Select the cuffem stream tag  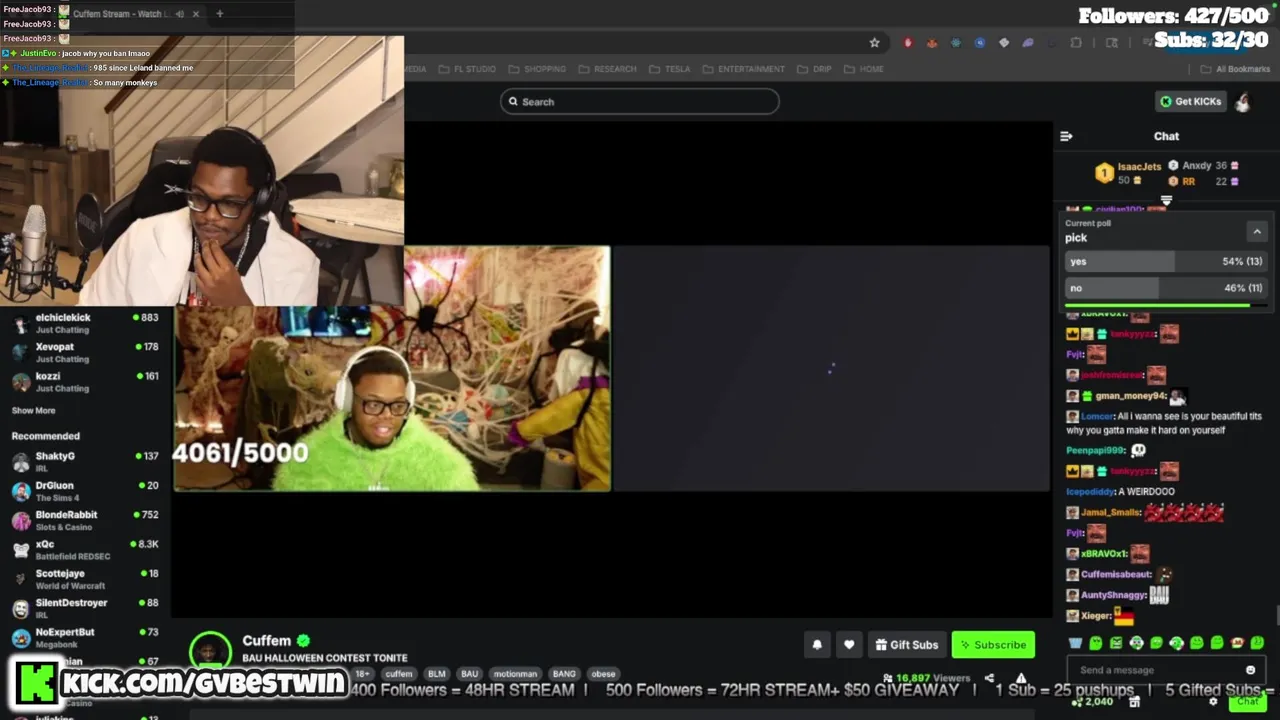[398, 674]
